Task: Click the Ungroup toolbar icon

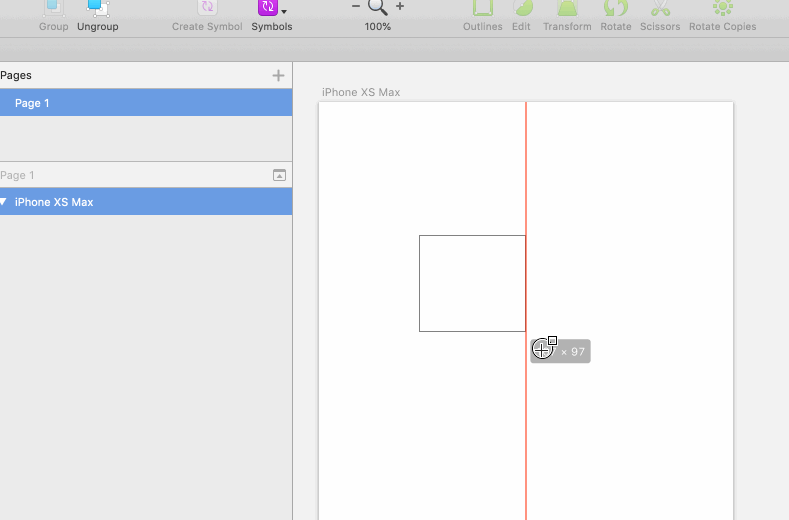Action: 97,8
